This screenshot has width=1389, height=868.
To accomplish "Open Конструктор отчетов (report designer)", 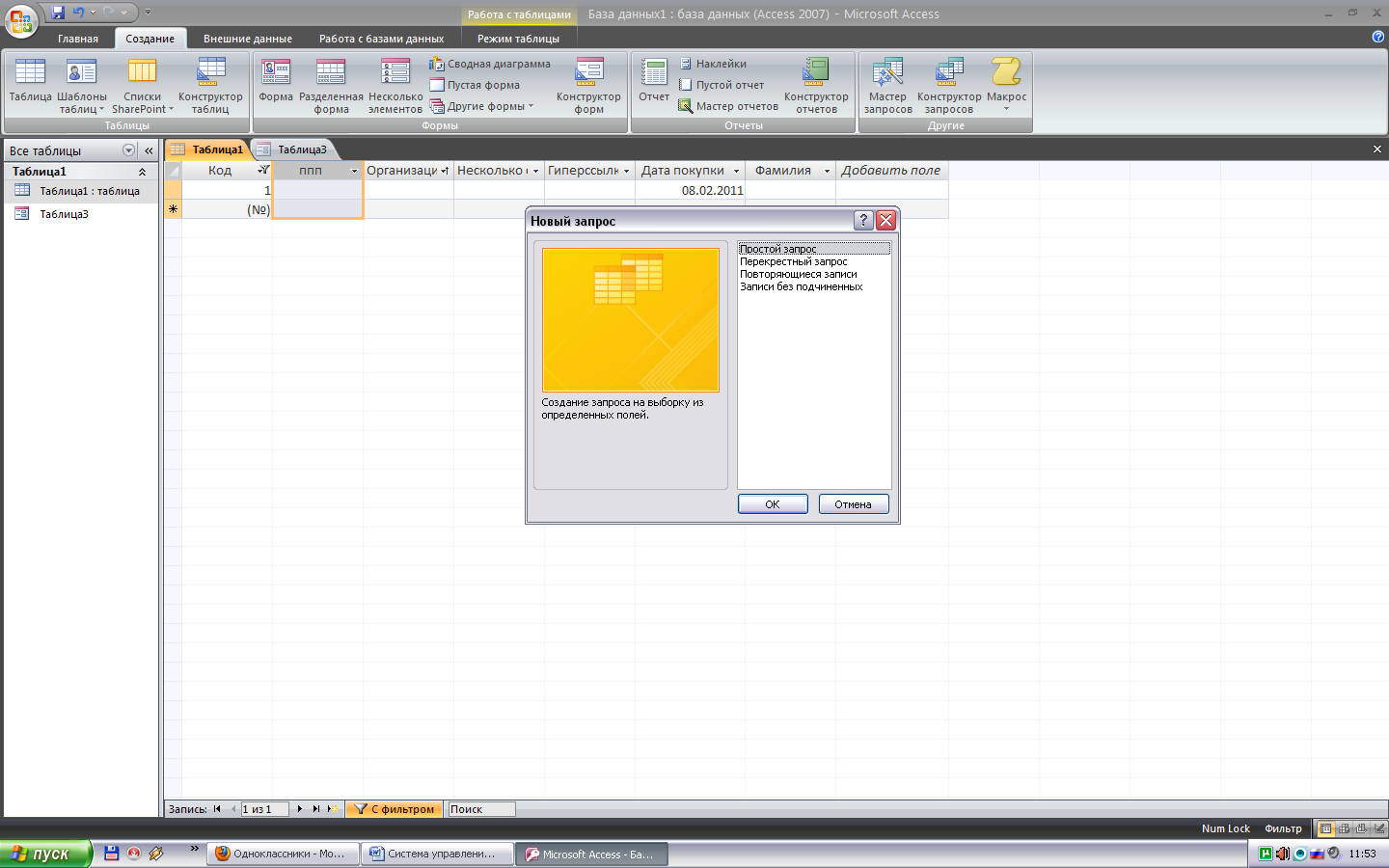I will click(x=816, y=86).
